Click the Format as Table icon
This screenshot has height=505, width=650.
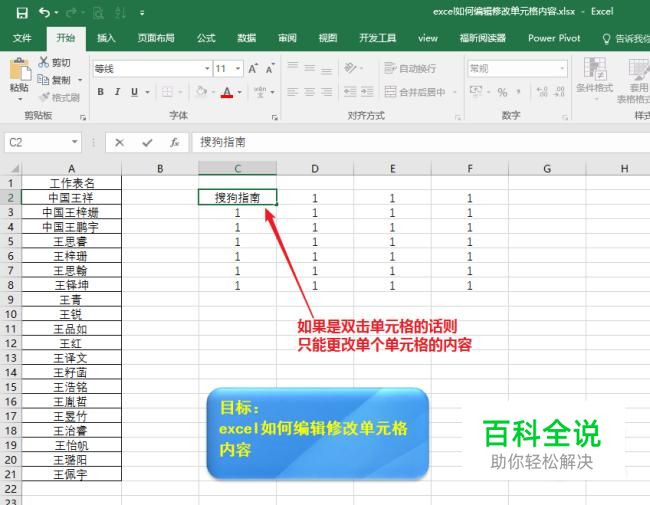point(639,70)
